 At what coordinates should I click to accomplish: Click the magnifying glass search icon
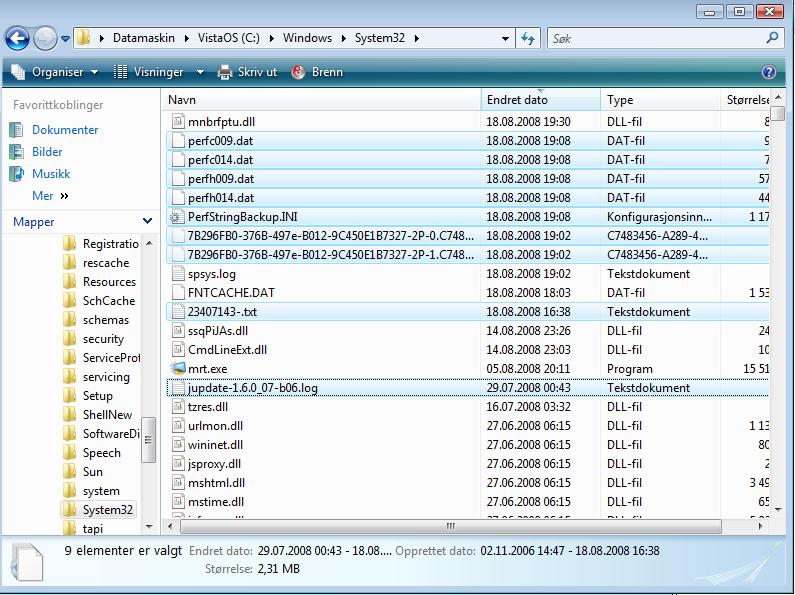coord(772,38)
